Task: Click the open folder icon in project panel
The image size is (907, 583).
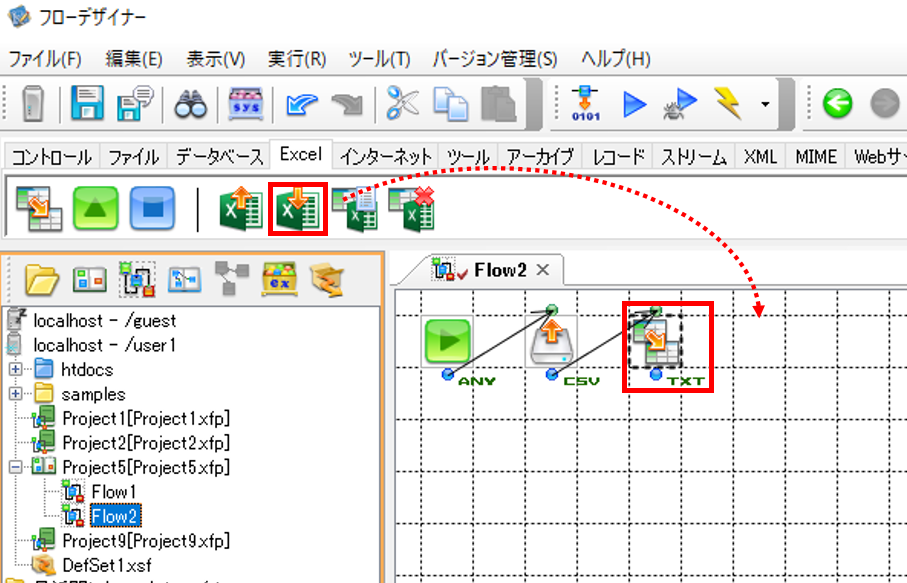Action: [x=42, y=279]
